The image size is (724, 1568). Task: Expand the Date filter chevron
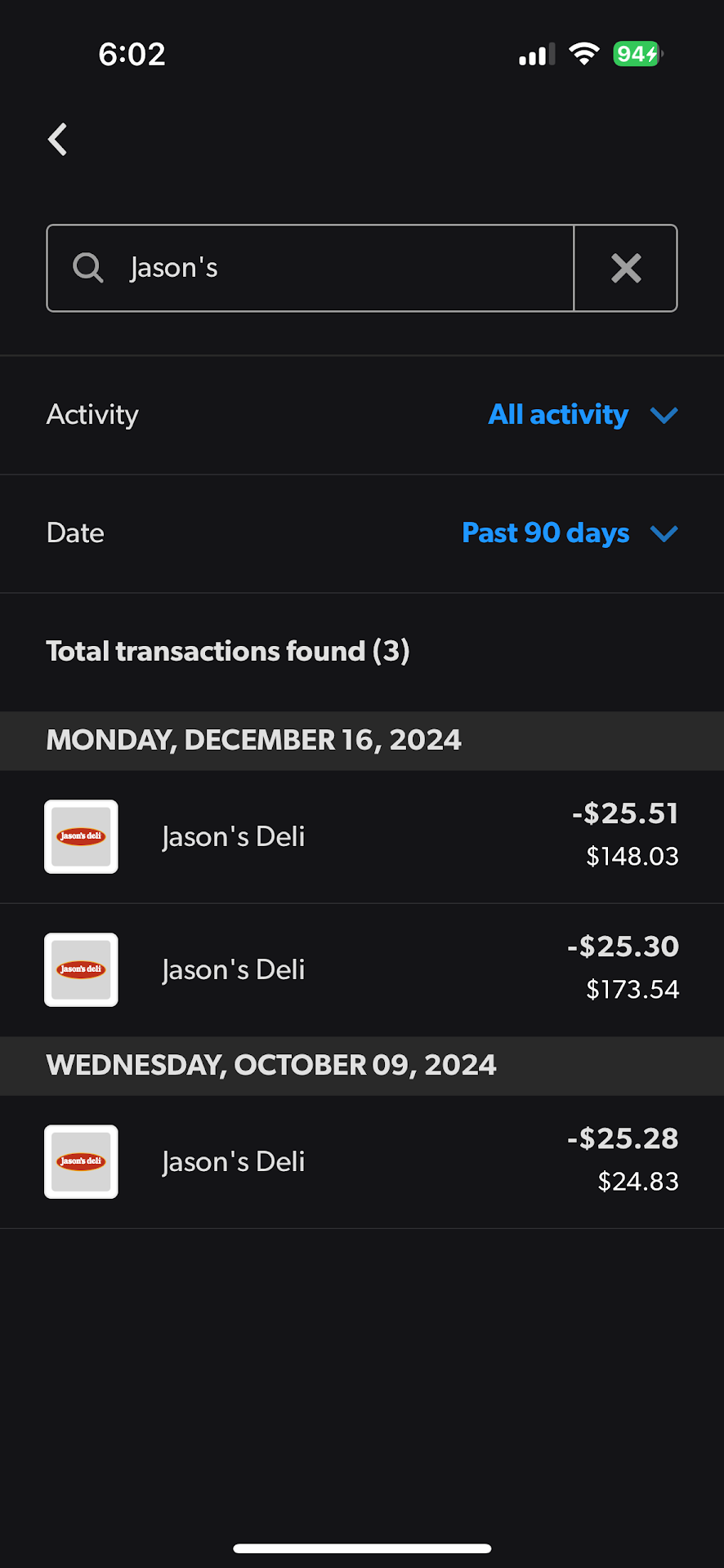(x=664, y=533)
